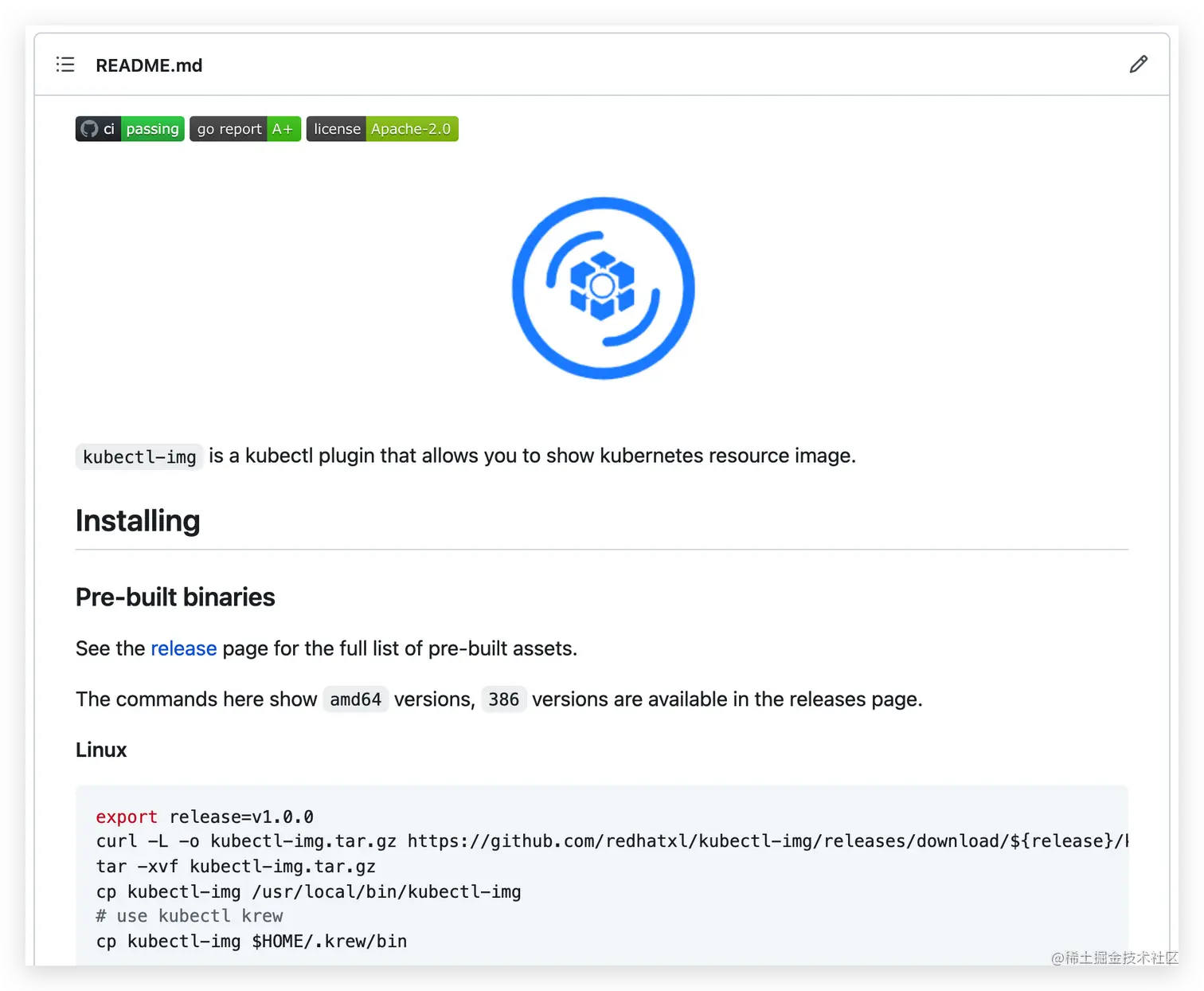Click the 386 inline code label
Screen dimensions: 1204x991
[503, 699]
